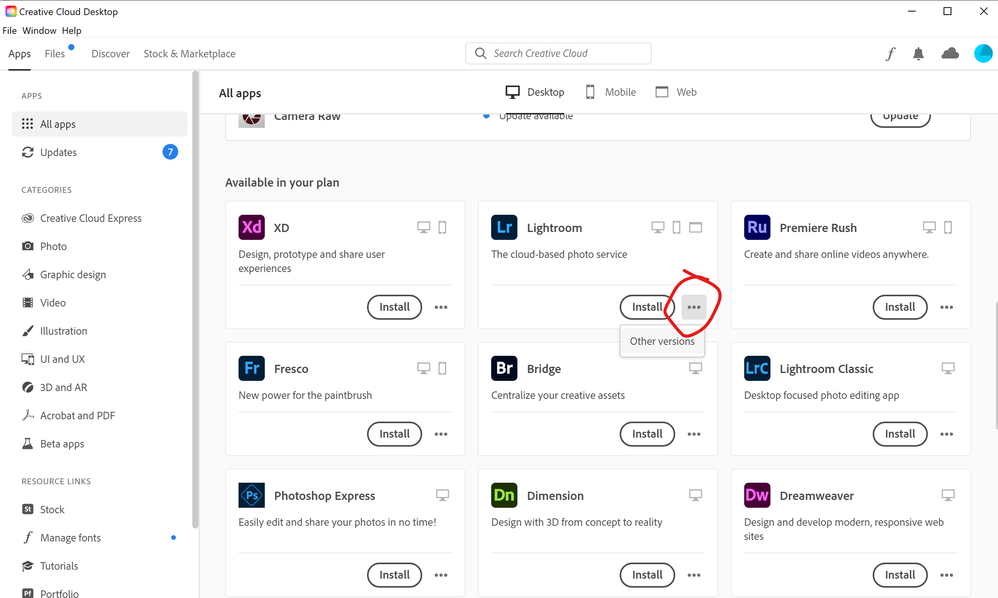Open the File menu
Screen dimensions: 998x598
point(10,31)
